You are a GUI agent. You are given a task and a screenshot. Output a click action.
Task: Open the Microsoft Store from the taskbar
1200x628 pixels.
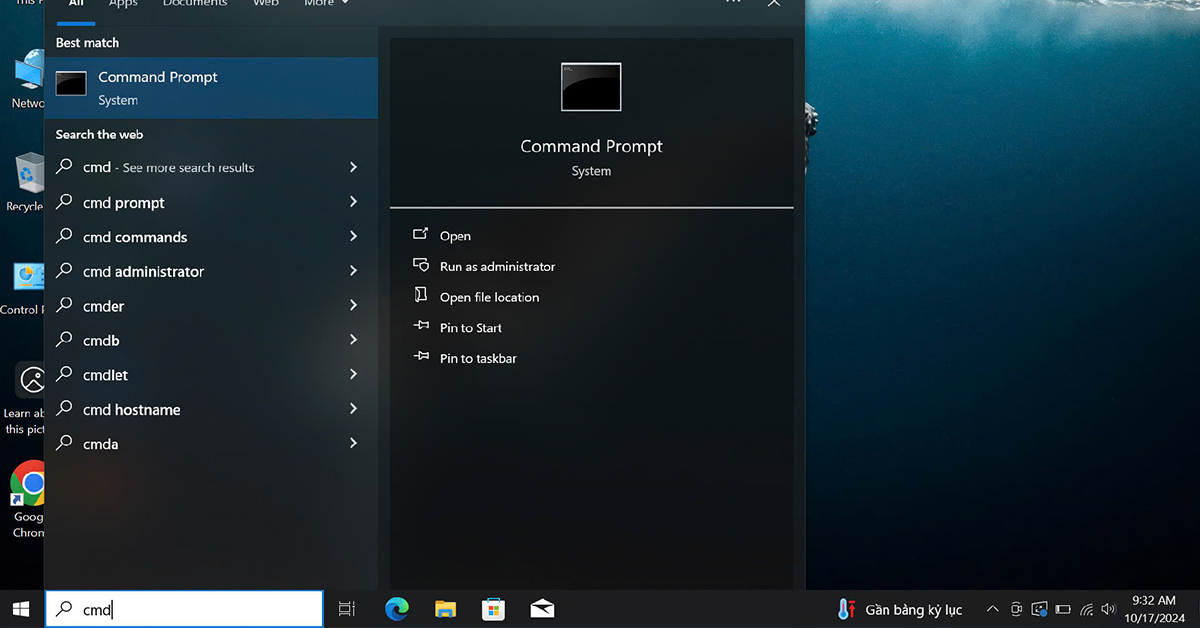click(493, 608)
